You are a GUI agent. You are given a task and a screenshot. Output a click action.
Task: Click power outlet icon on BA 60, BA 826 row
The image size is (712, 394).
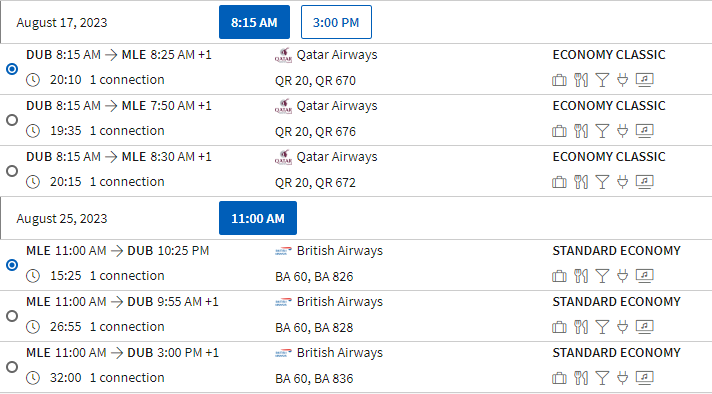[623, 276]
